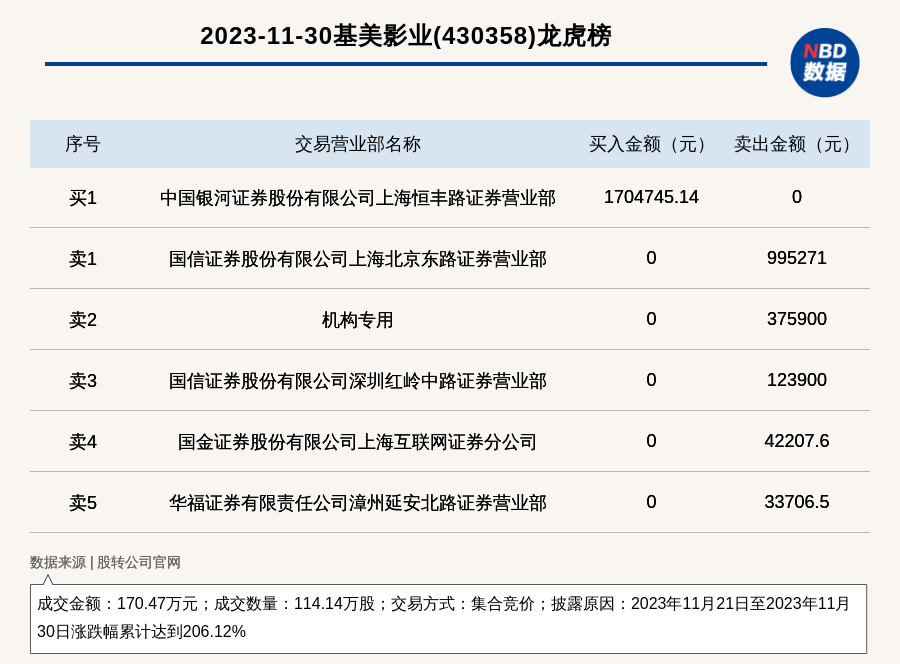
Task: Select the 卖3 row label
Action: (x=83, y=380)
